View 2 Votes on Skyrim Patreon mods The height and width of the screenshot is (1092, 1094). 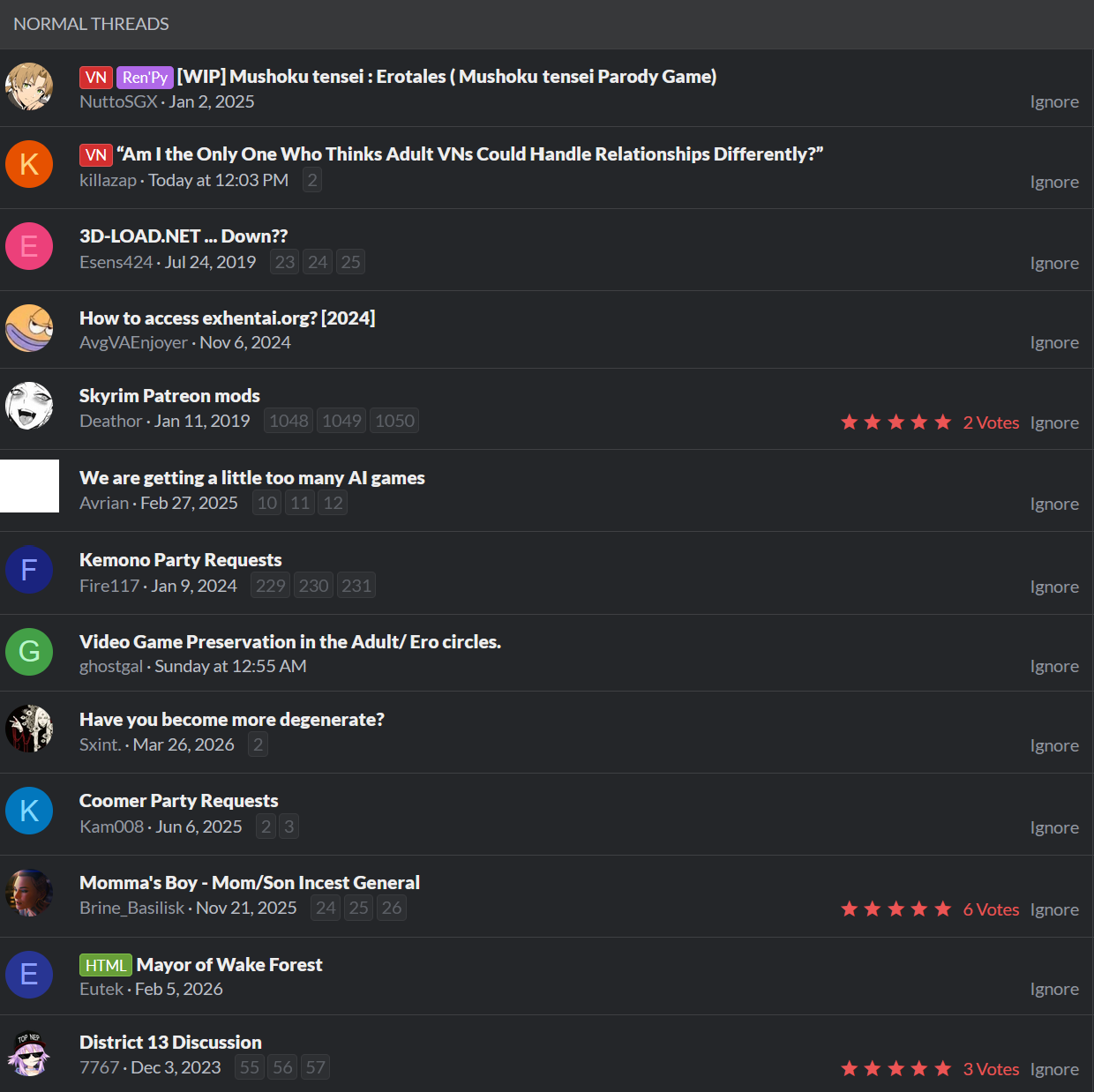point(991,423)
